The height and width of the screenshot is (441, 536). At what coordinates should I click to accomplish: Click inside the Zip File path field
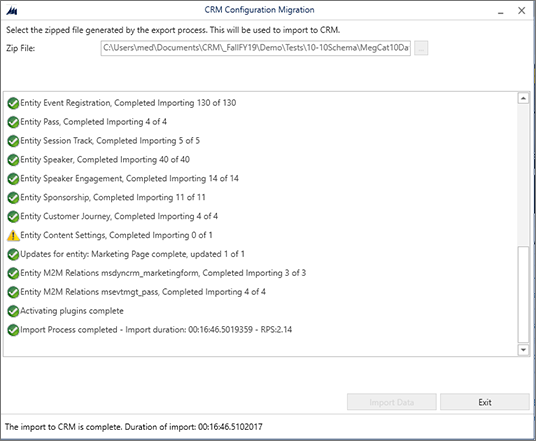coord(256,48)
